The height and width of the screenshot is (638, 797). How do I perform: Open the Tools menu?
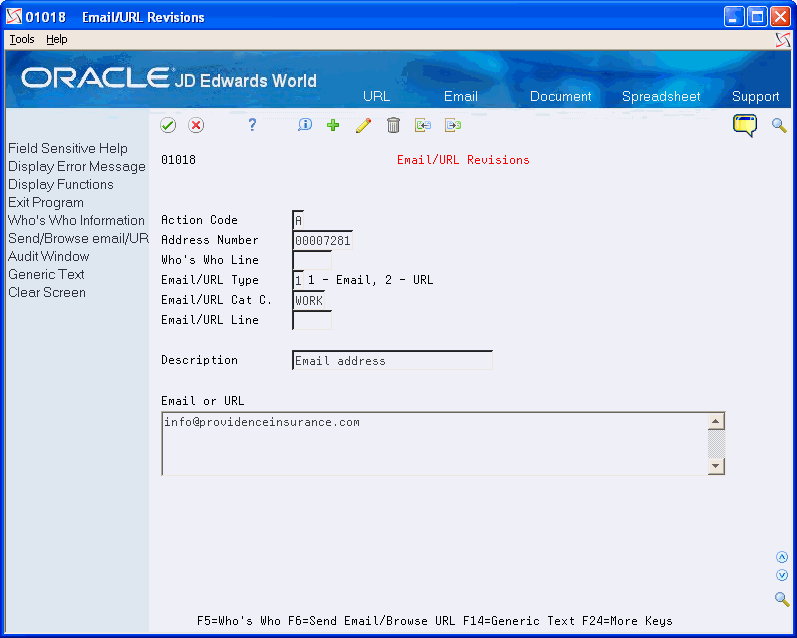point(22,39)
